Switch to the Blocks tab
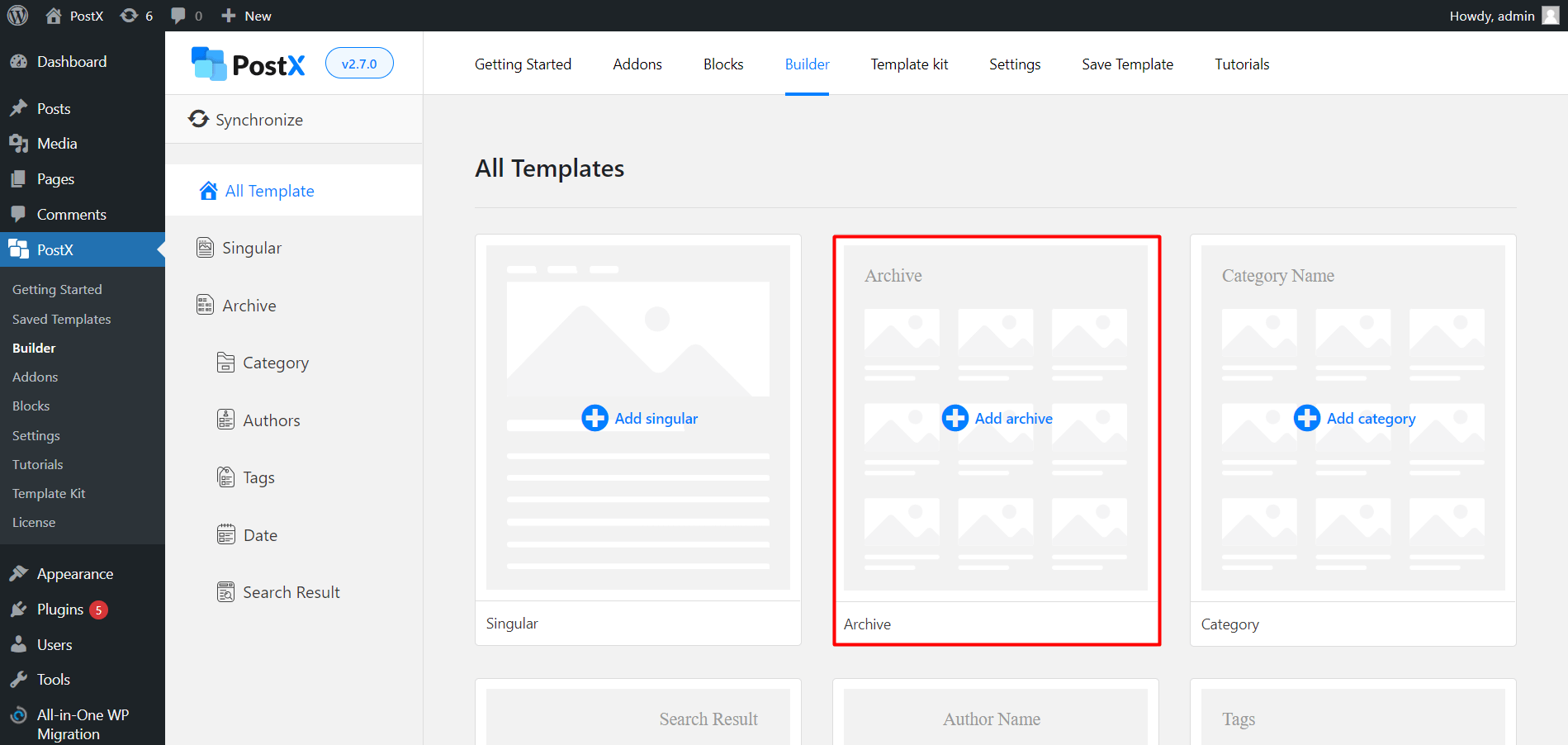The width and height of the screenshot is (1568, 745). 722,64
